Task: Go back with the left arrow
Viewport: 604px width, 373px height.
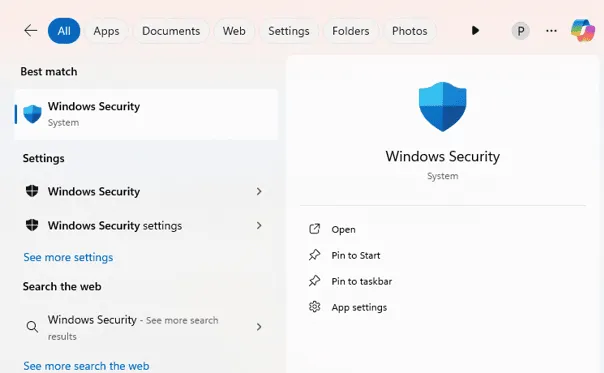Action: click(x=30, y=30)
